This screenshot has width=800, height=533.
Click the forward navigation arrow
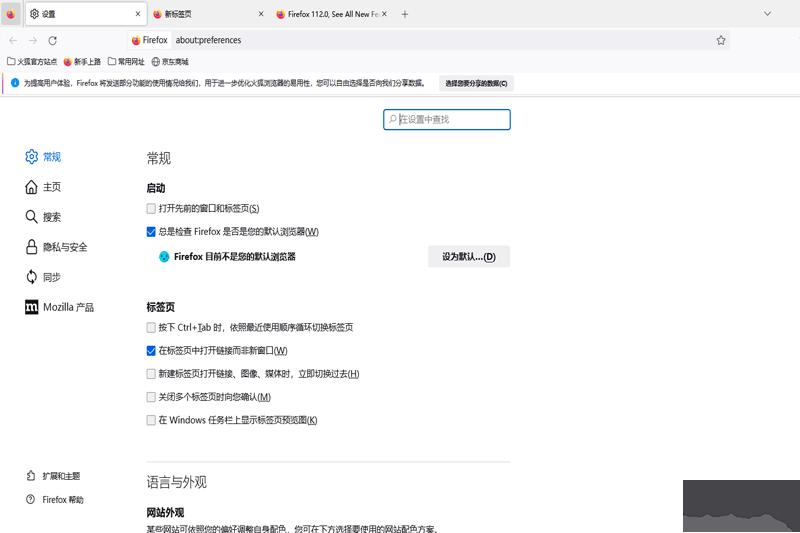[33, 40]
